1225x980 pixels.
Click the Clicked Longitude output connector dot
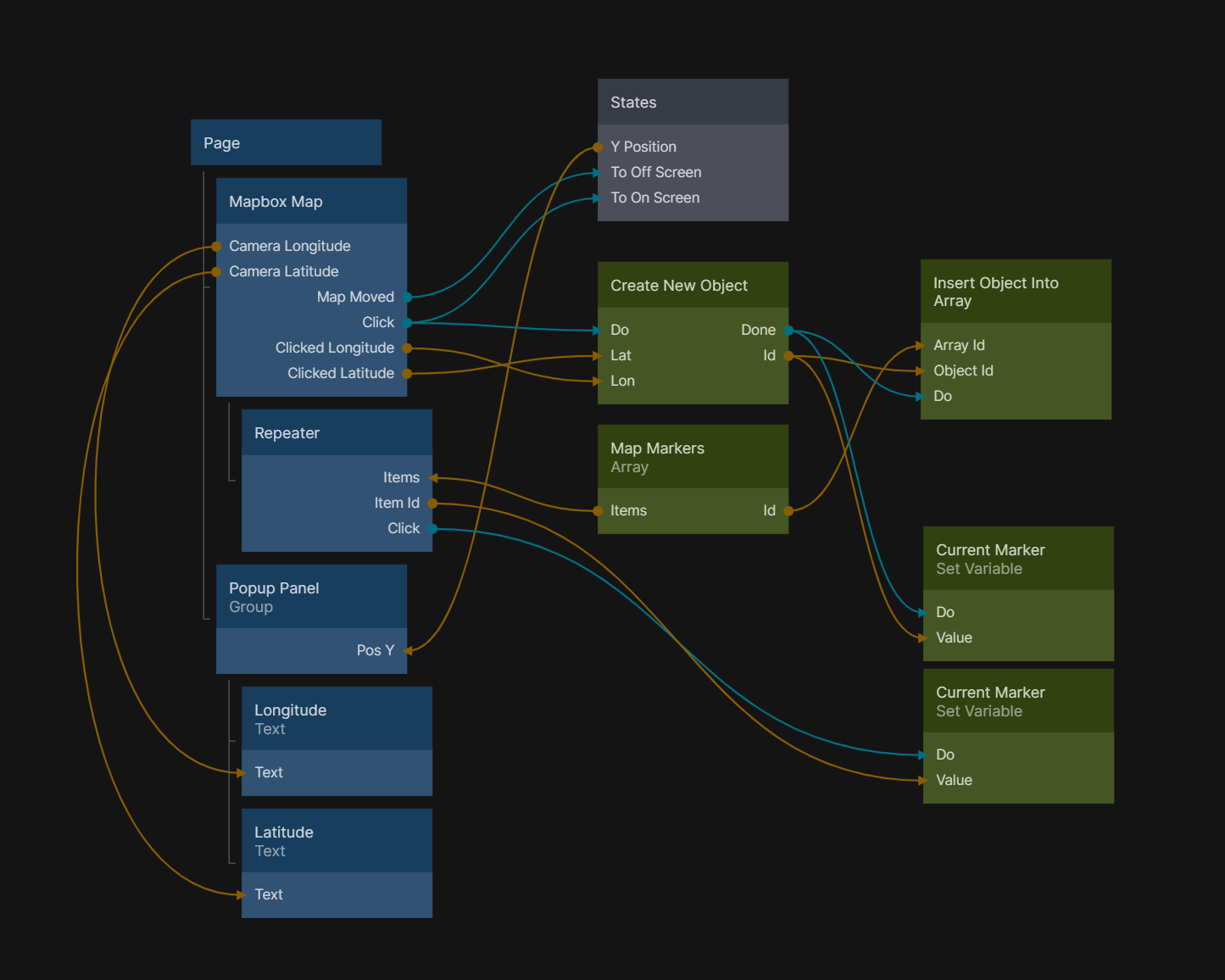coord(408,348)
